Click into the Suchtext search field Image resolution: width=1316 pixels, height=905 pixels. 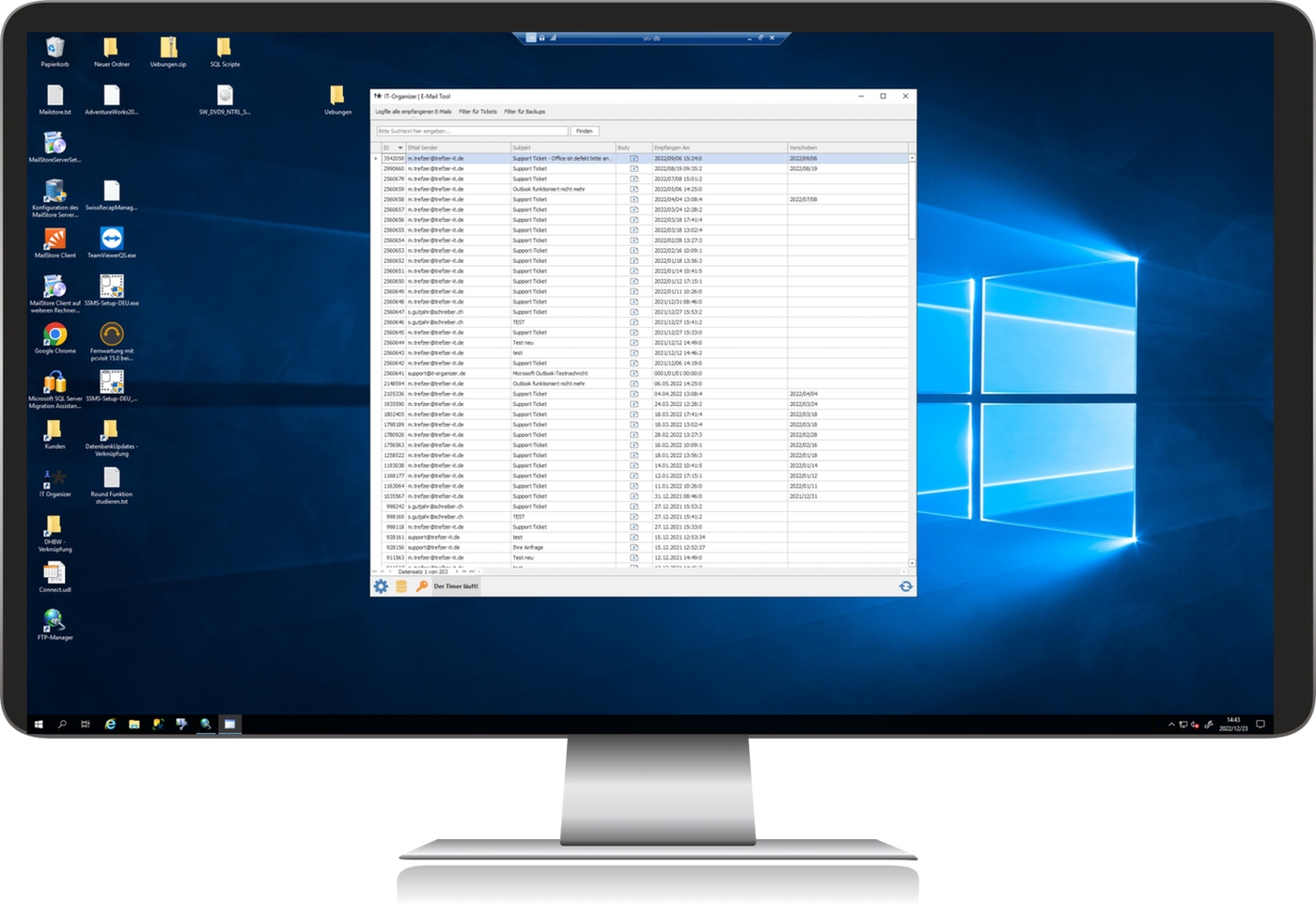(473, 132)
